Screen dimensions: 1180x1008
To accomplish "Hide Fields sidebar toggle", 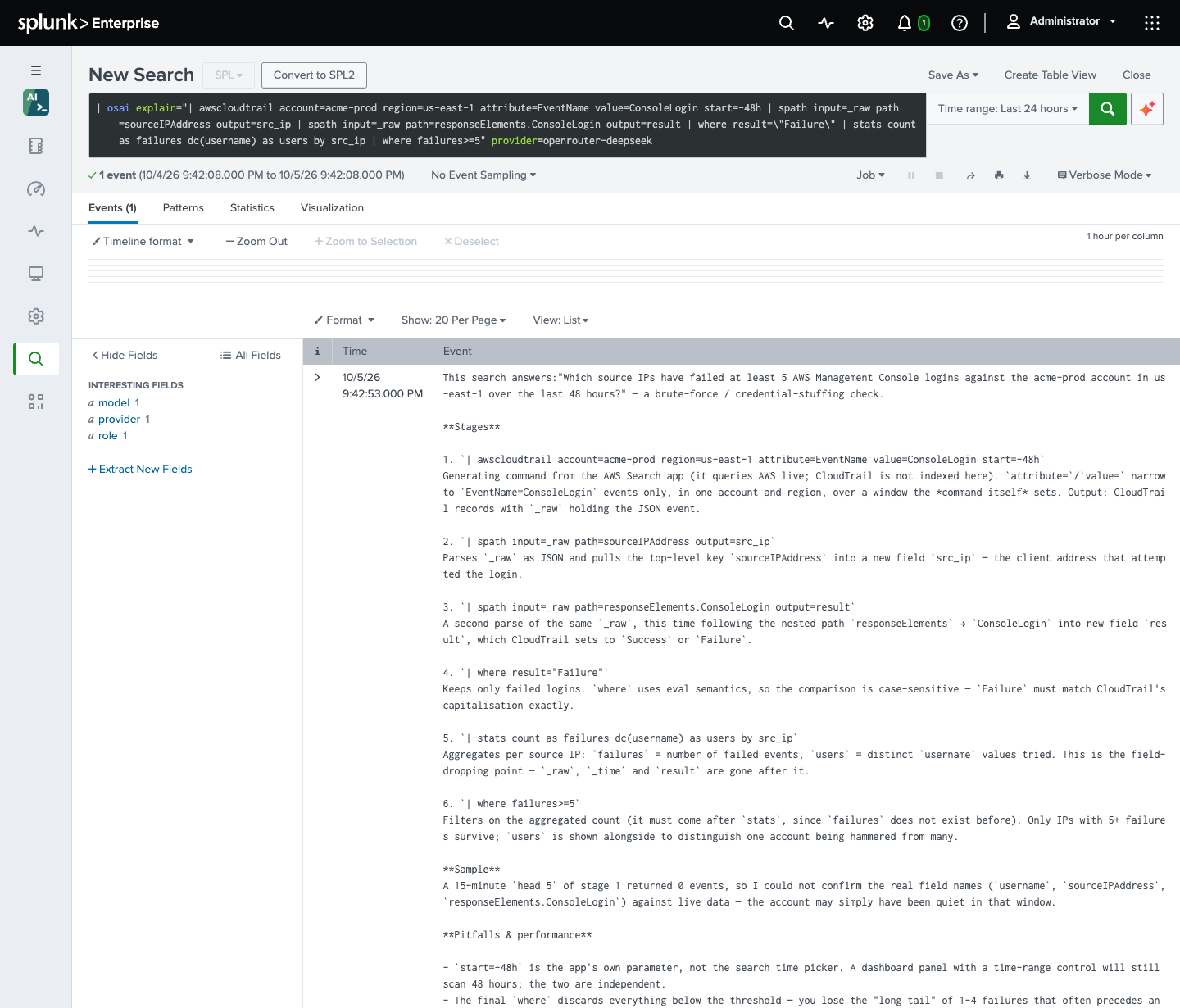I will coord(125,355).
